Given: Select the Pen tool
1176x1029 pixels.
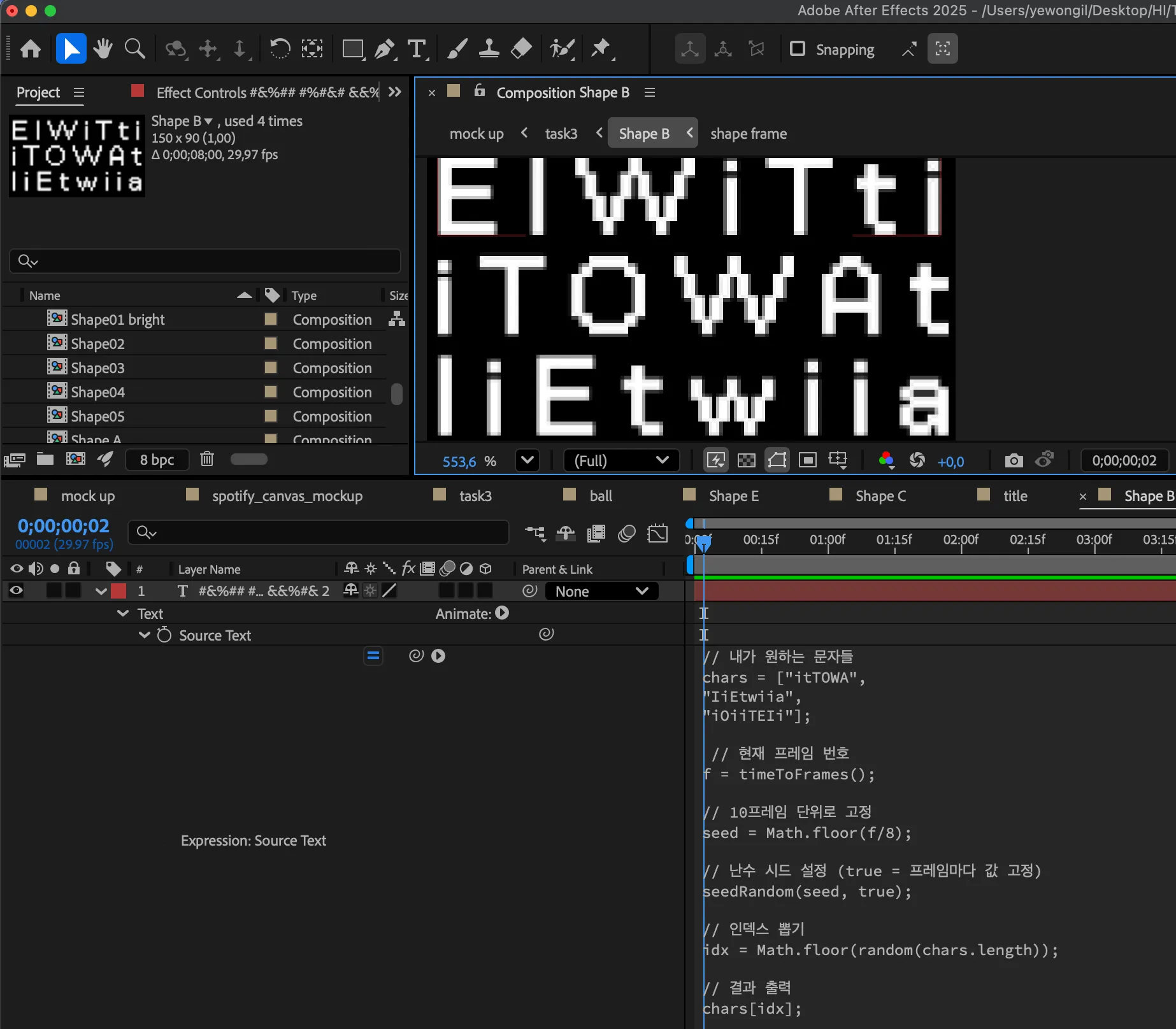Looking at the screenshot, I should point(384,49).
